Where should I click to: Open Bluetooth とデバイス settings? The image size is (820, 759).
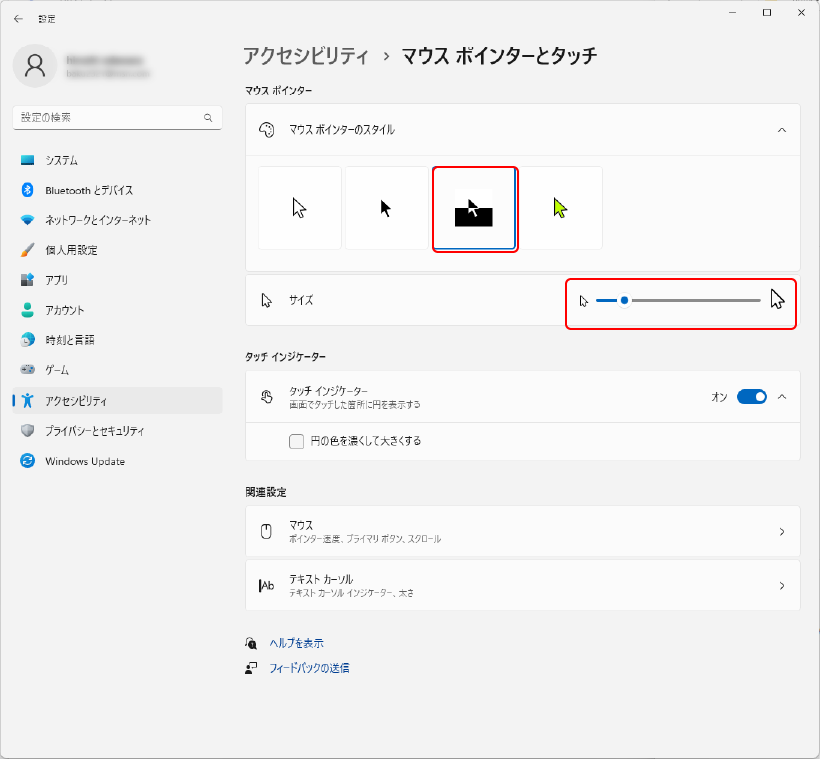pos(89,190)
